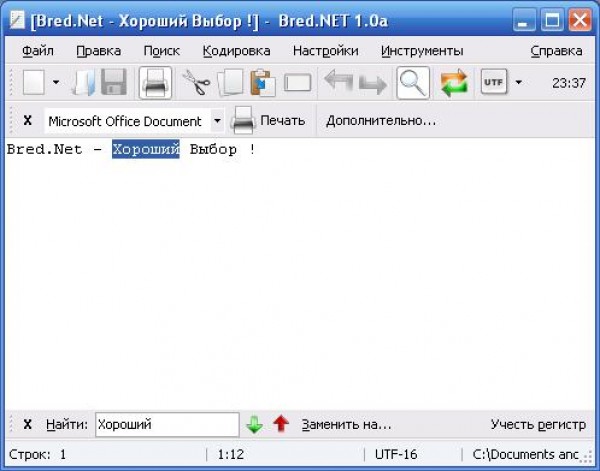Screen dimensions: 600x471
Task: Toggle the magnifier search icon
Action: (x=413, y=83)
